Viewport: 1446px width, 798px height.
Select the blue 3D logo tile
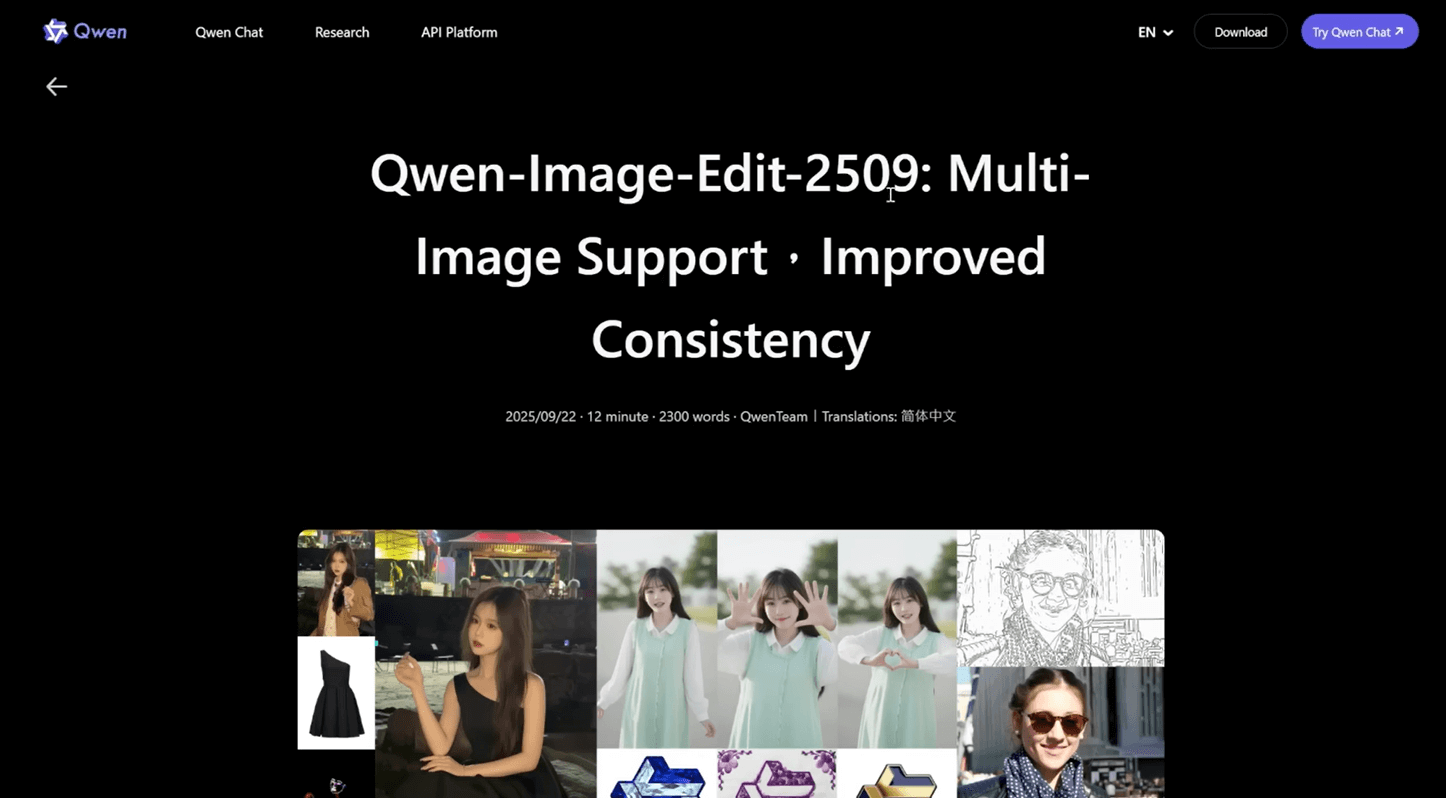(x=657, y=774)
